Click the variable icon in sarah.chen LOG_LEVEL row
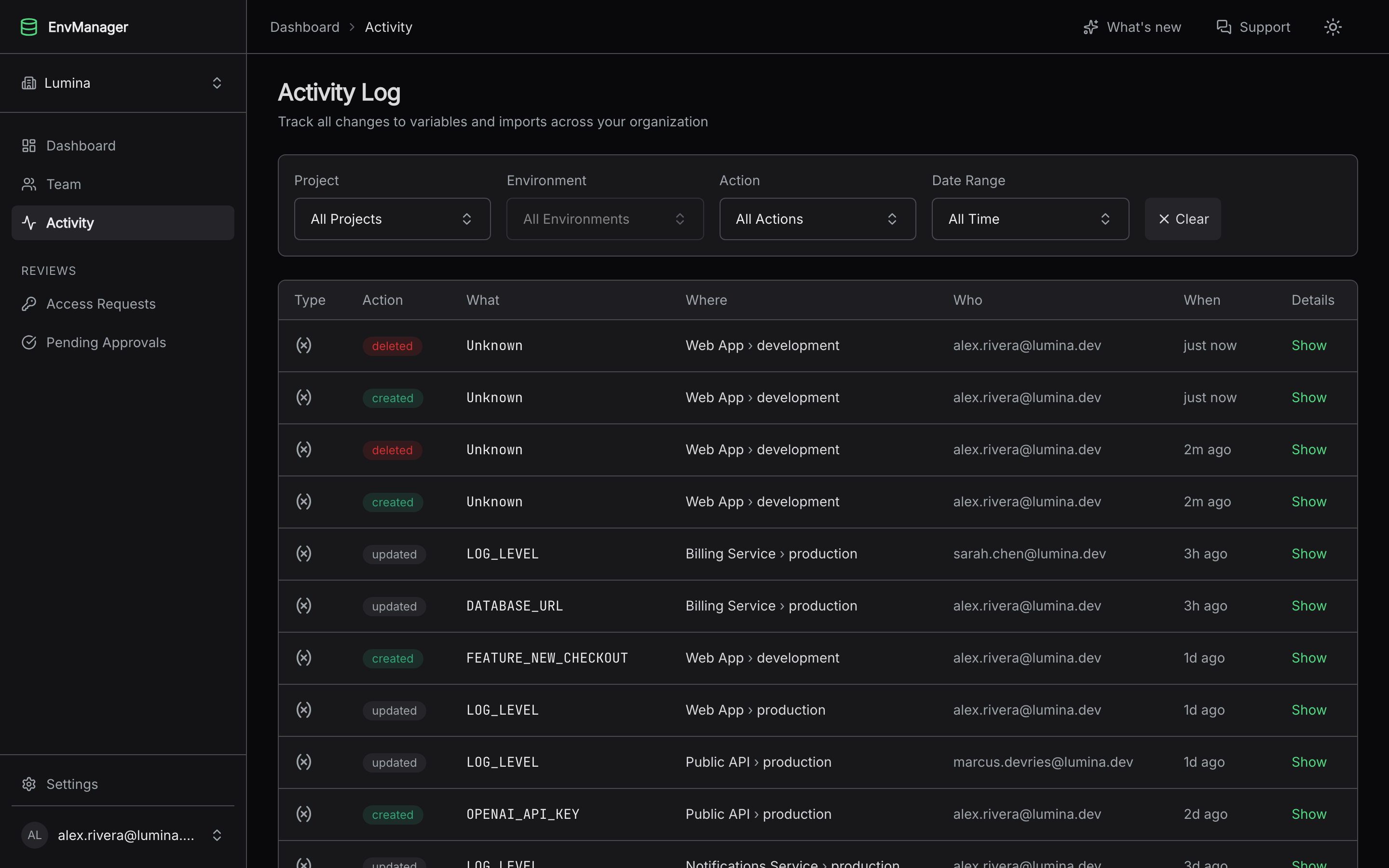 [304, 554]
